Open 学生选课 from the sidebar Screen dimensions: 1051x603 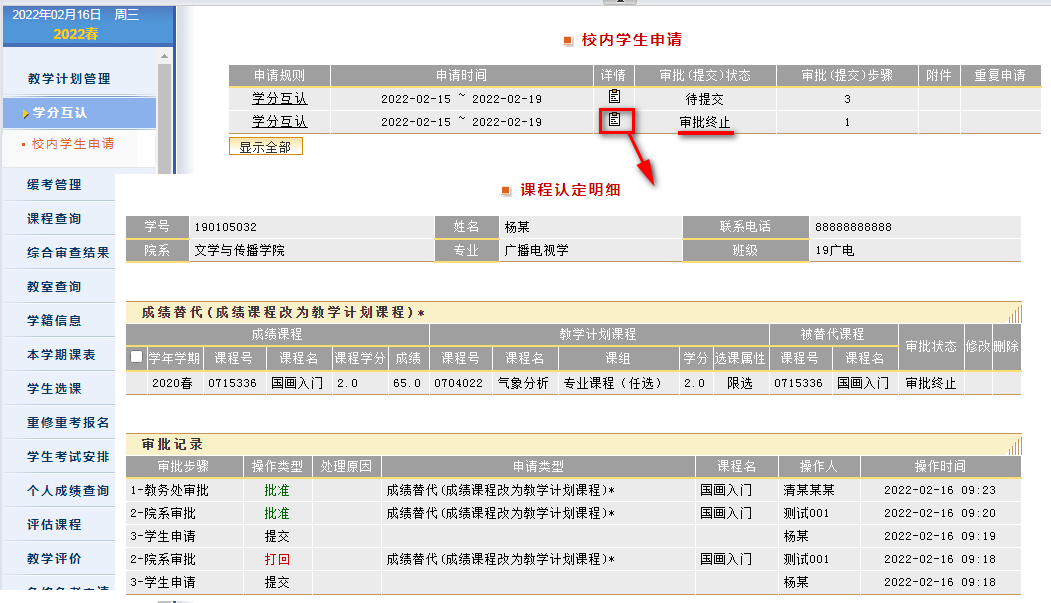[x=54, y=389]
